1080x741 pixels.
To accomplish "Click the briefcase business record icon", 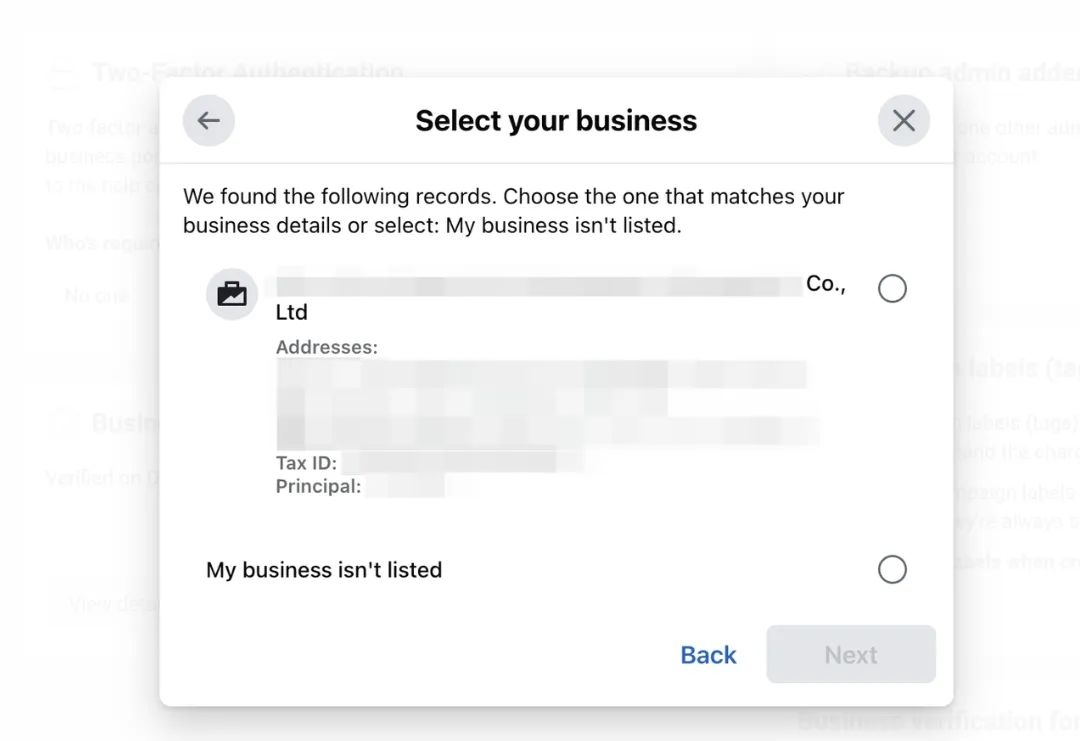I will pos(232,294).
